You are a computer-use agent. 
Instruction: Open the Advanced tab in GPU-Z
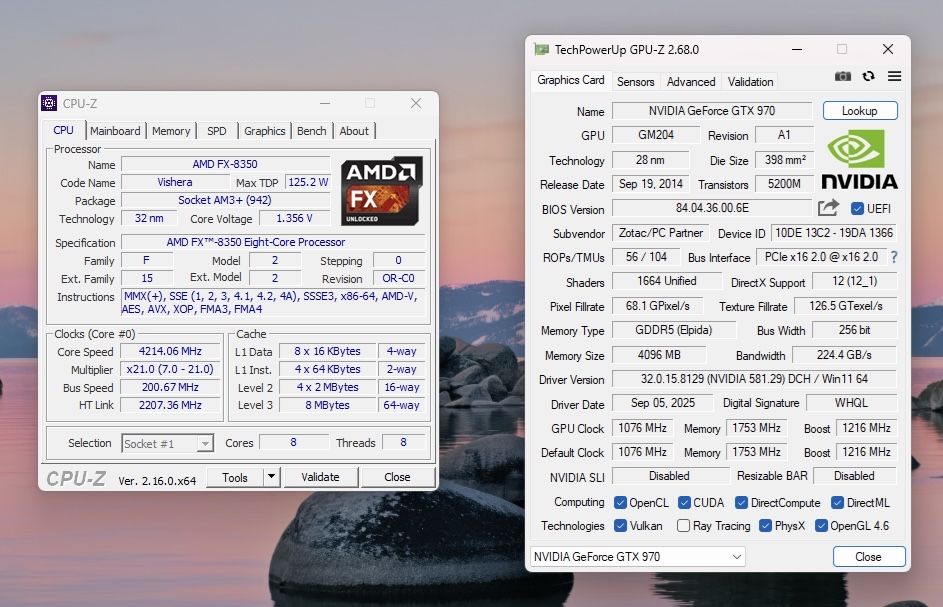(691, 82)
